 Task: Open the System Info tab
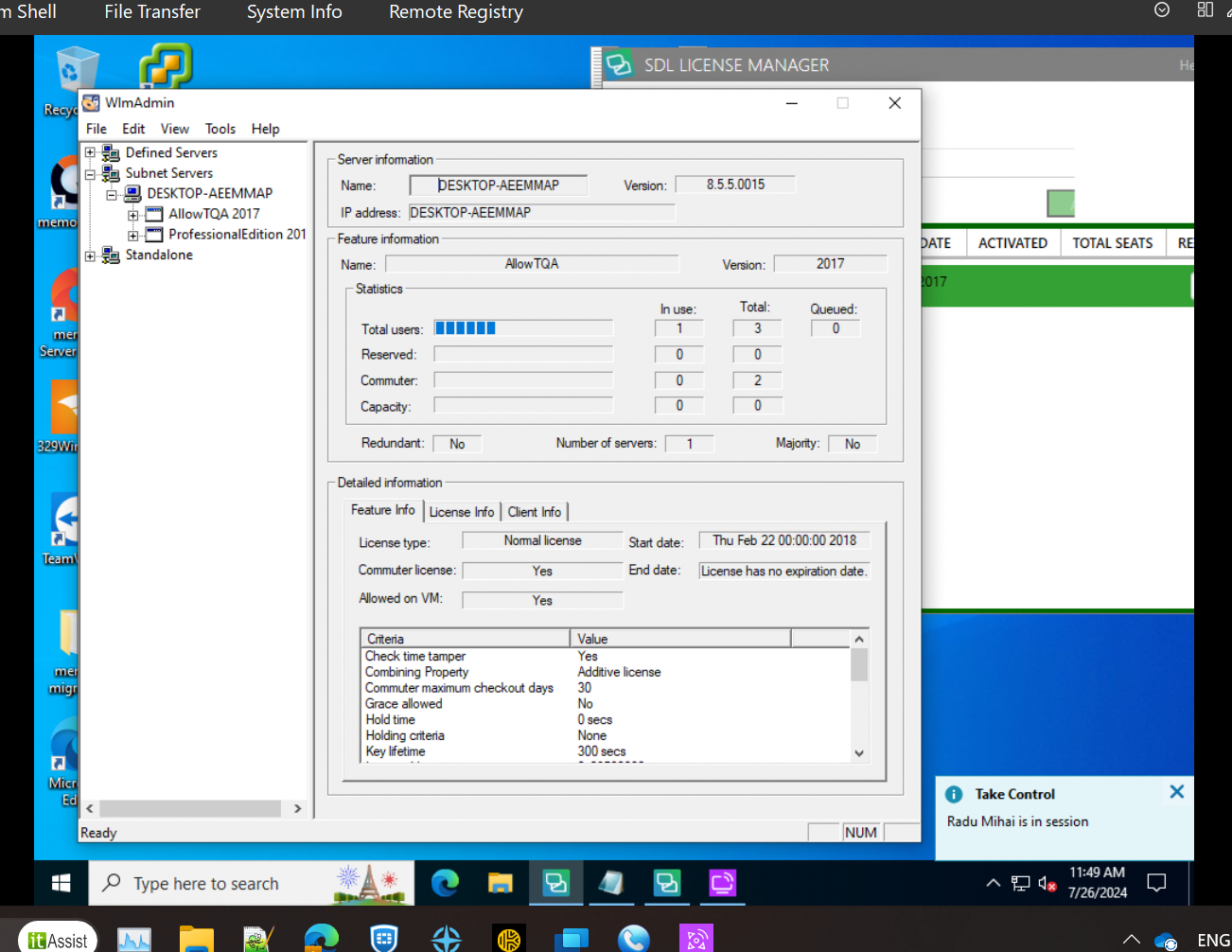pyautogui.click(x=294, y=12)
